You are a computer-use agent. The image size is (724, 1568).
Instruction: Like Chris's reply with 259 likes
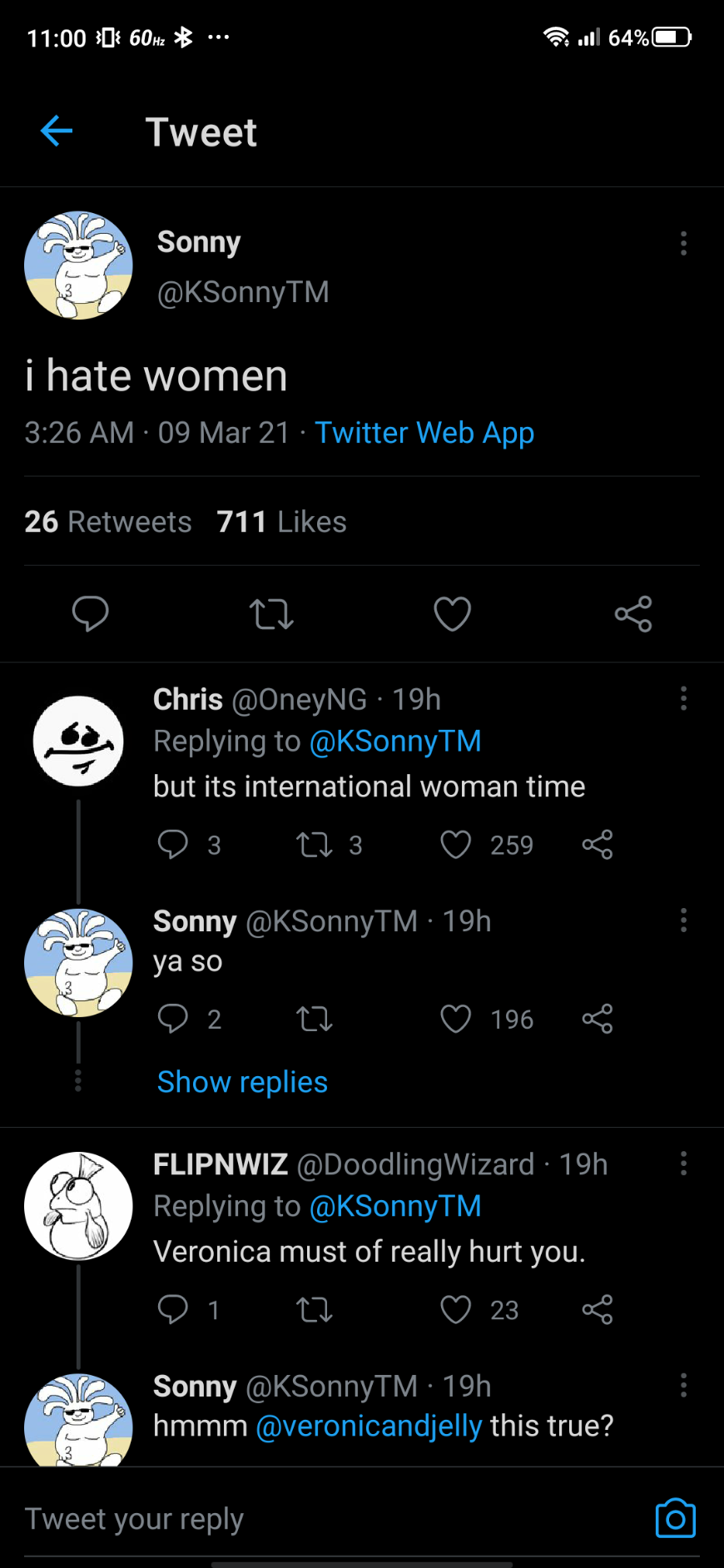click(x=456, y=845)
